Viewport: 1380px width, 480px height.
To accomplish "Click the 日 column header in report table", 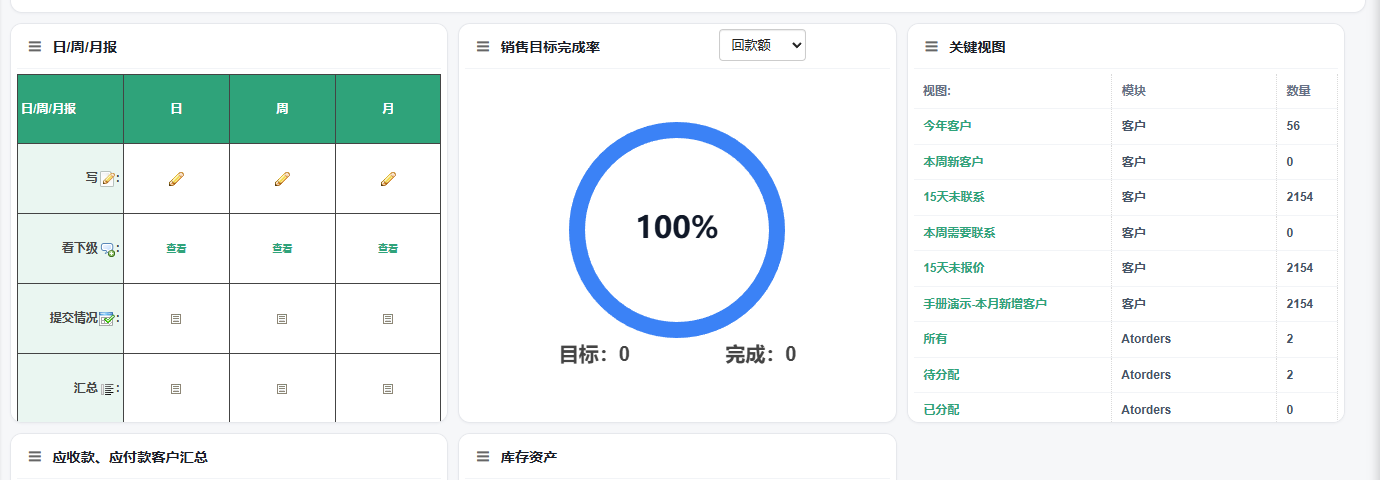I will [x=176, y=109].
